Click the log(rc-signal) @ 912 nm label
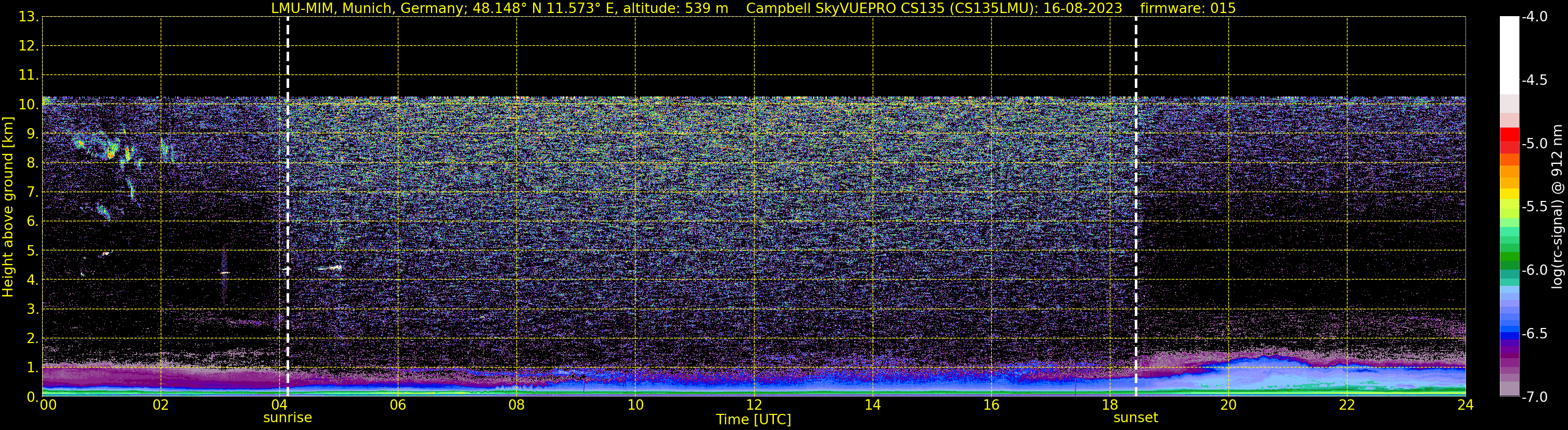This screenshot has width=1568, height=430. coord(1557,207)
